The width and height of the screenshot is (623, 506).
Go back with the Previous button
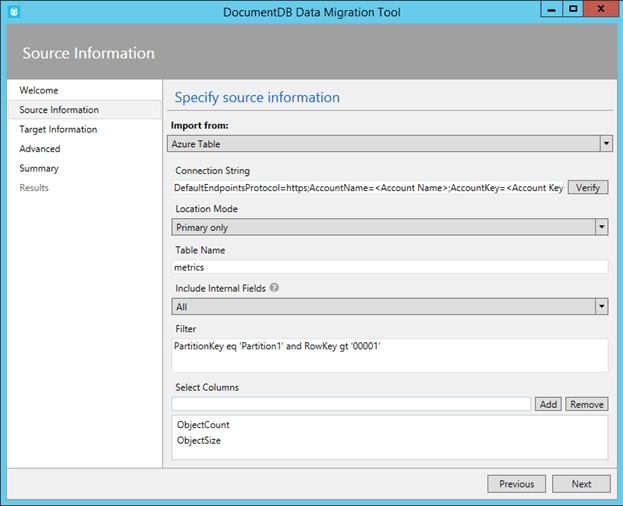coord(516,484)
